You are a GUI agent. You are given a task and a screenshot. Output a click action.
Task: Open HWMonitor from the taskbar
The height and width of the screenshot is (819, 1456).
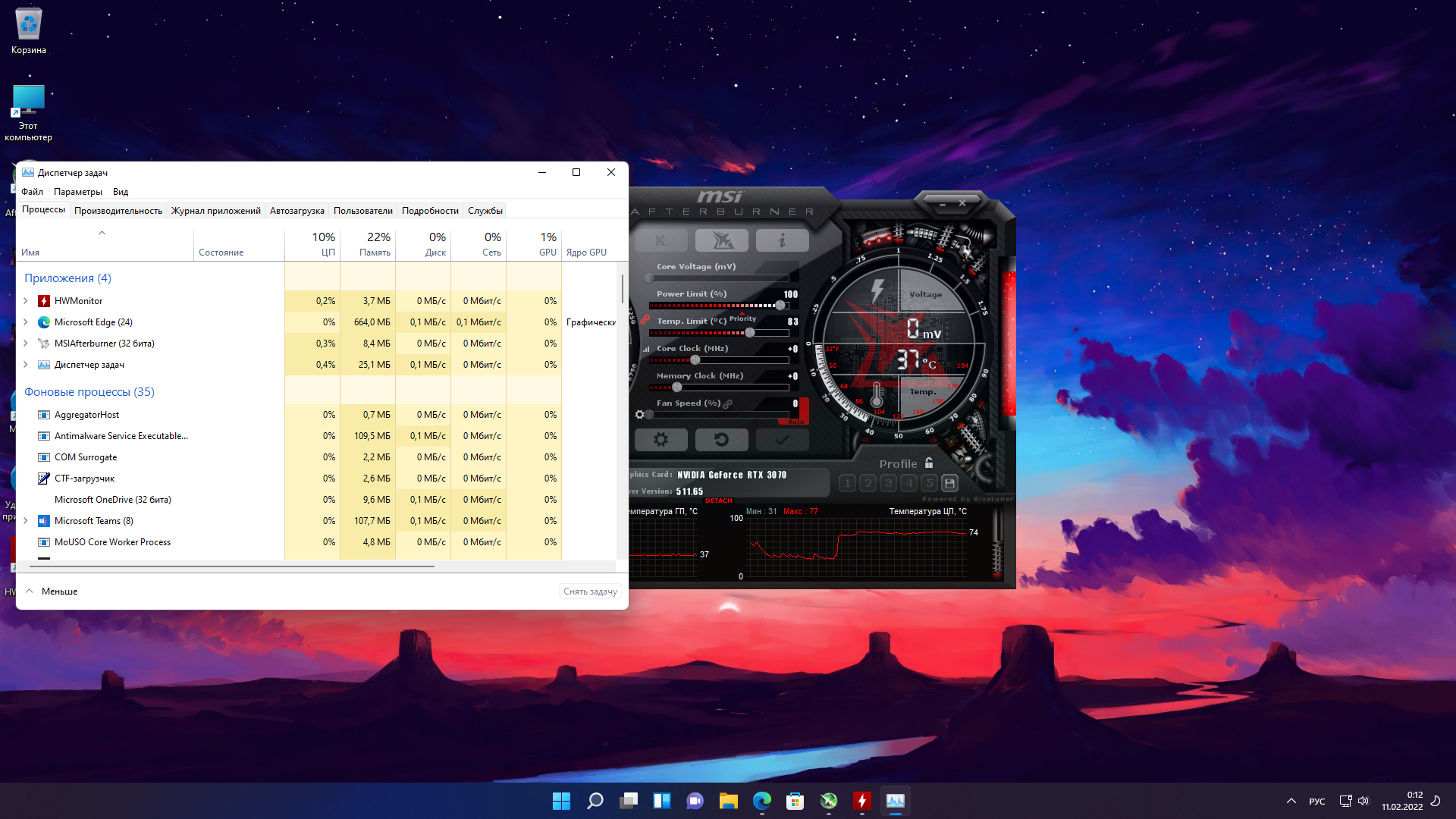[x=861, y=801]
